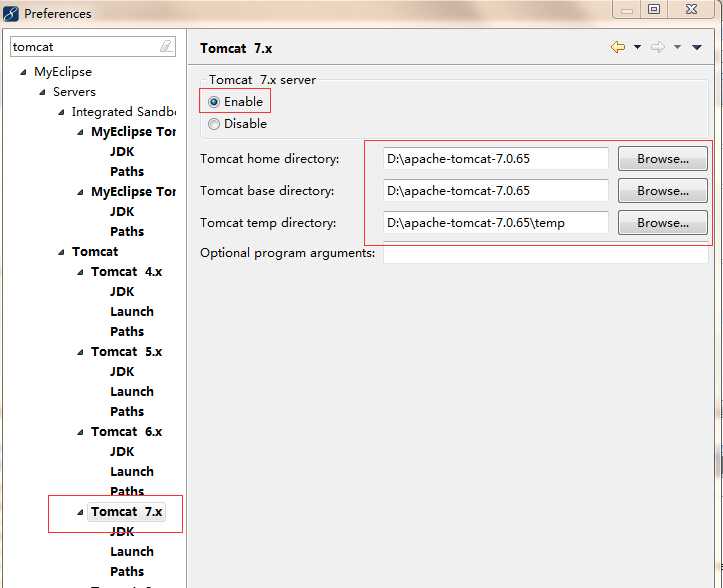Click the MyEclipse app icon in title bar
This screenshot has height=588, width=723.
click(x=11, y=14)
